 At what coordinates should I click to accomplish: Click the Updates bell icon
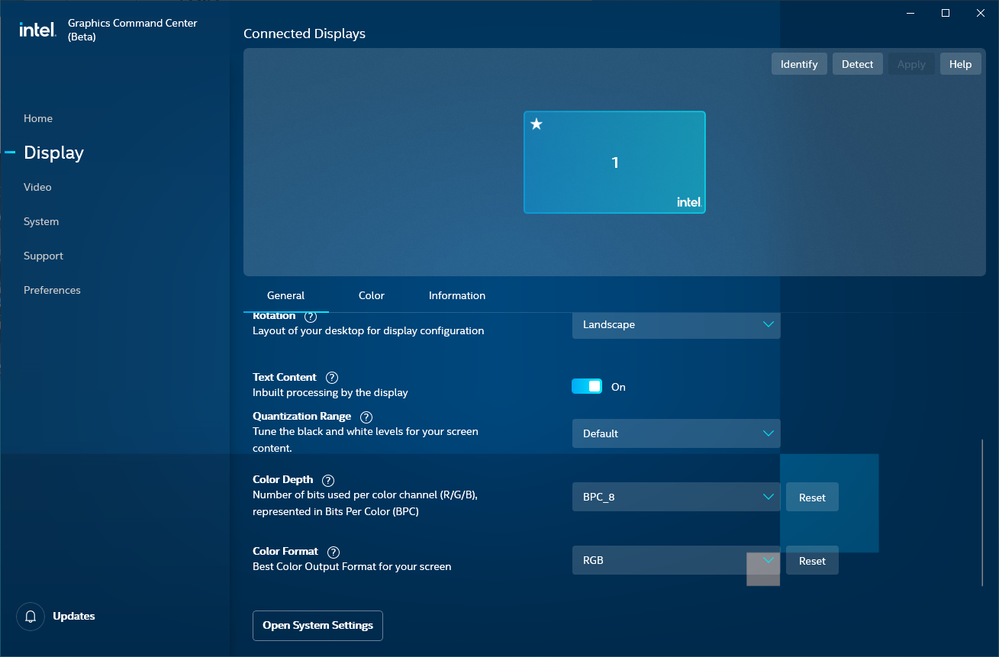pyautogui.click(x=31, y=616)
